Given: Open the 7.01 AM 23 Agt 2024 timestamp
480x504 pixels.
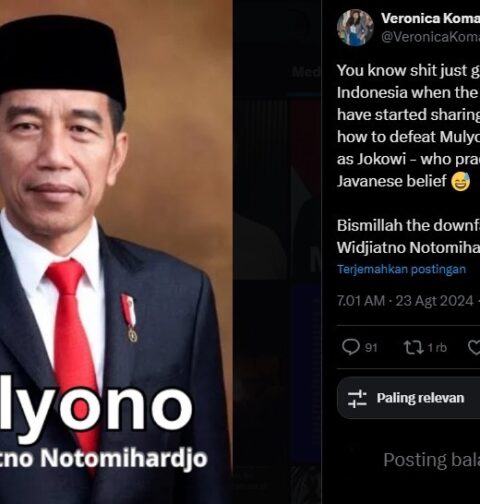Looking at the screenshot, I should point(405,301).
